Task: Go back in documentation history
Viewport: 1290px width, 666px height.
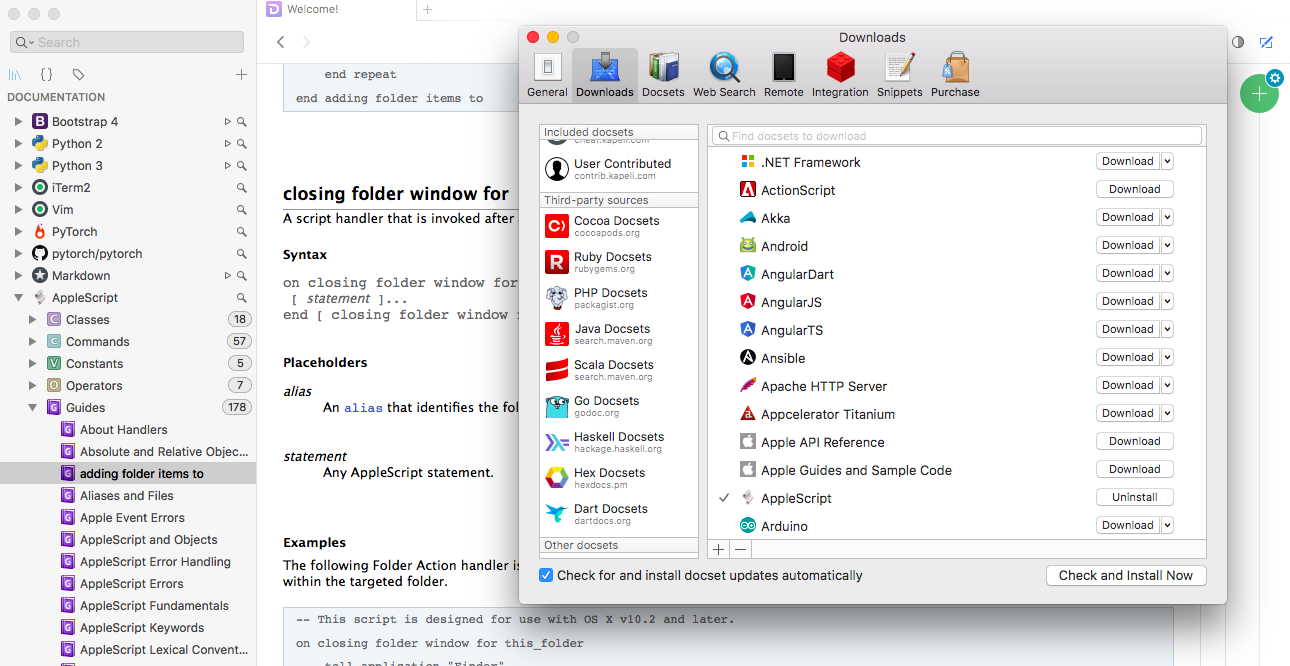Action: coord(281,42)
